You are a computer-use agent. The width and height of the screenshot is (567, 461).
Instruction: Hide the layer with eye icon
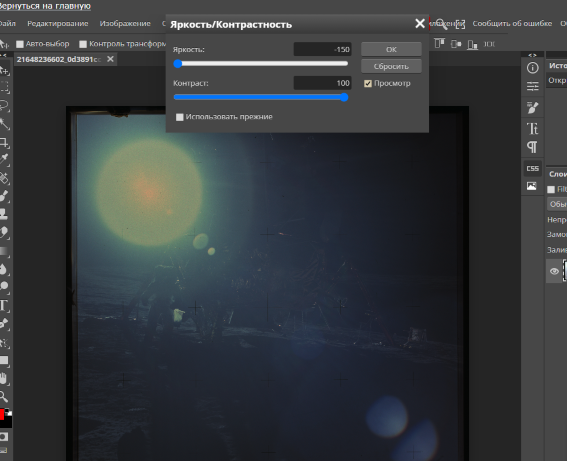pyautogui.click(x=554, y=271)
